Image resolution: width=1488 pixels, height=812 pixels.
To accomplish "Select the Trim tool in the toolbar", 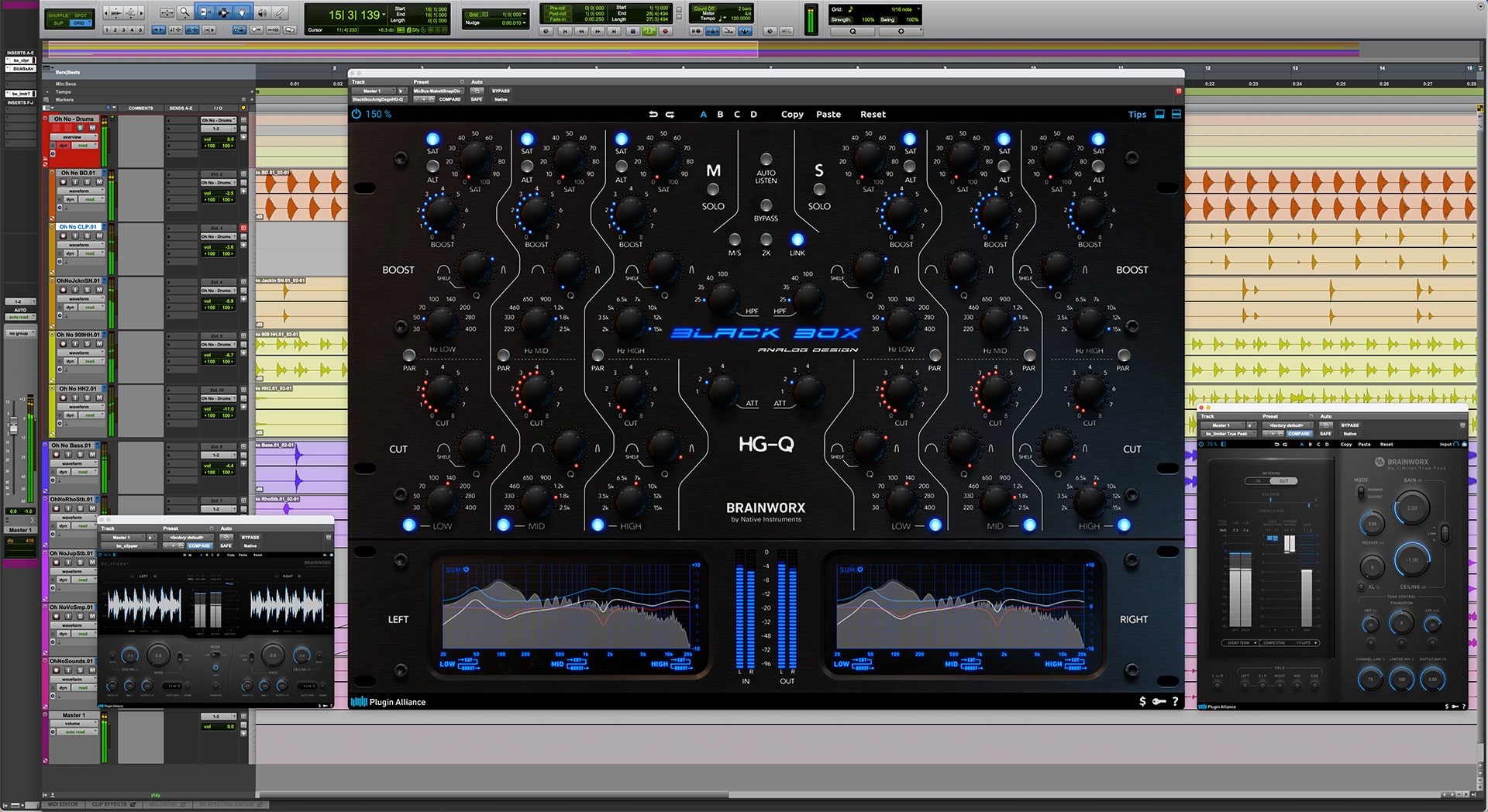I will [205, 12].
